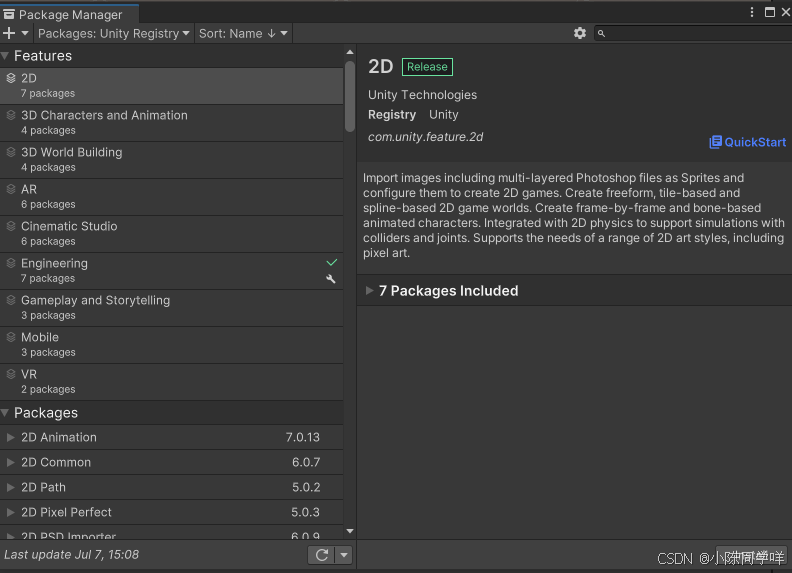
Task: Open the gear settings icon
Action: pos(580,33)
